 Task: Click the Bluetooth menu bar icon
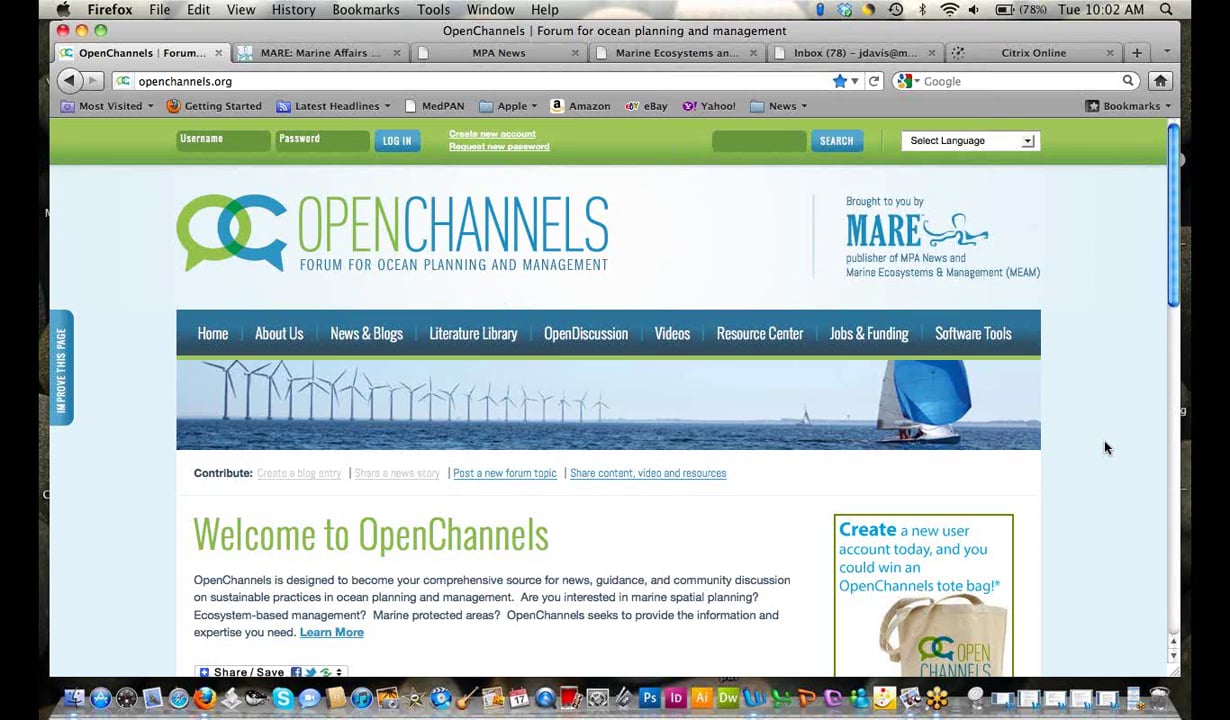pos(922,10)
